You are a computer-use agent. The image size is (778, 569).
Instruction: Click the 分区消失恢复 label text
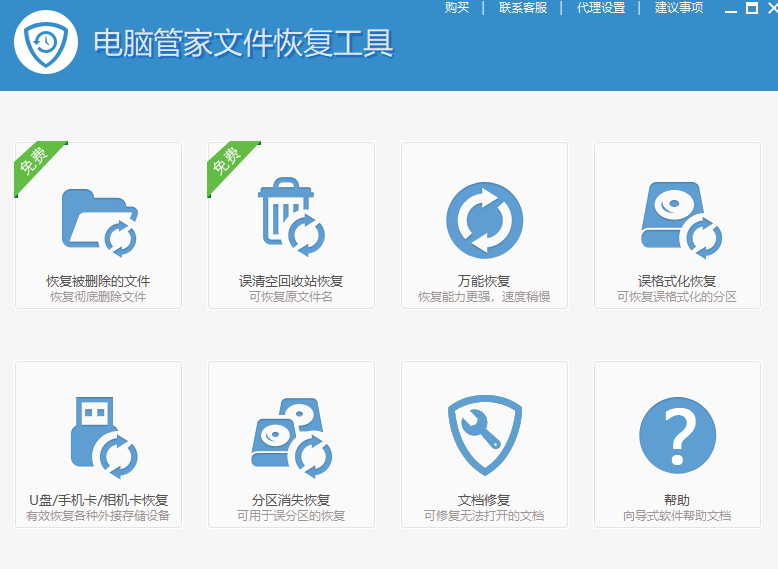(x=291, y=500)
